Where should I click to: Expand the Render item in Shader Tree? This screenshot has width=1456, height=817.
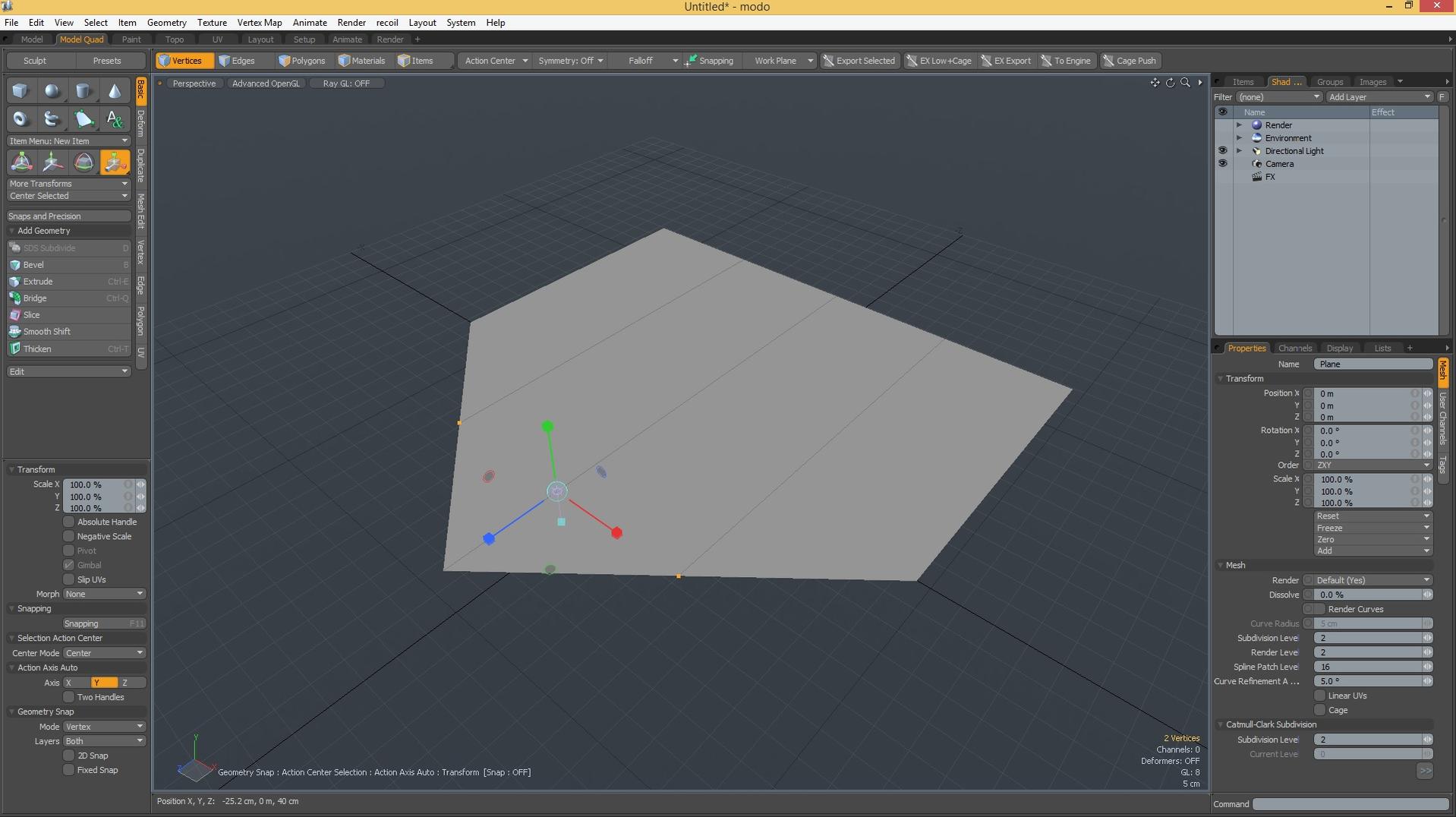click(1240, 125)
